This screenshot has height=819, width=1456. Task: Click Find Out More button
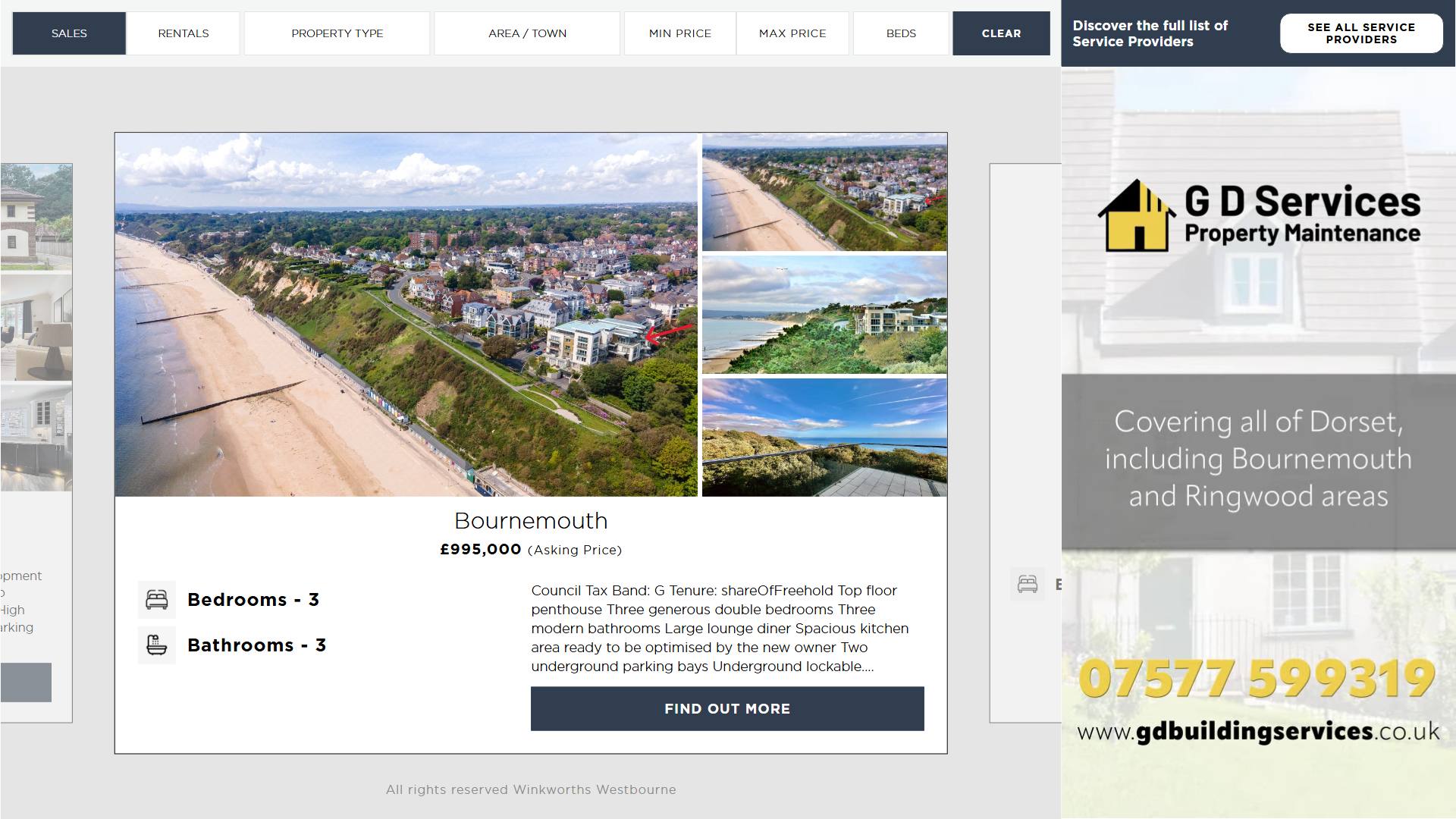(x=727, y=708)
